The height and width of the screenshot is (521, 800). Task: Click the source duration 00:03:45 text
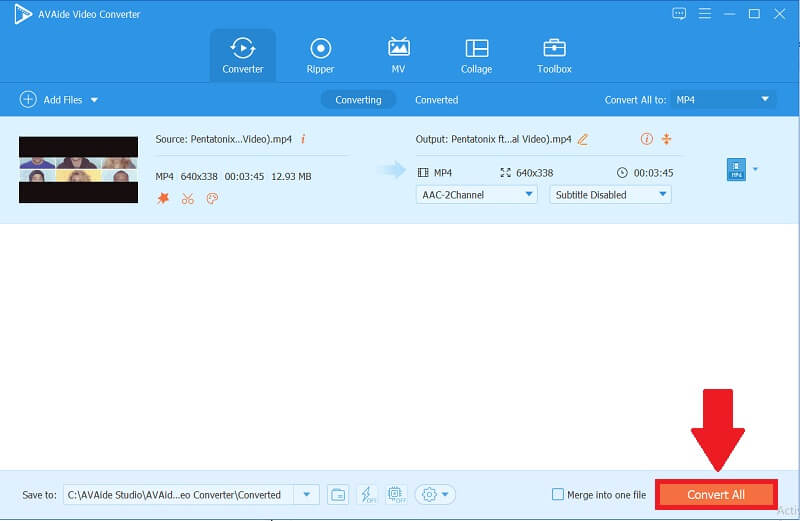pyautogui.click(x=244, y=177)
